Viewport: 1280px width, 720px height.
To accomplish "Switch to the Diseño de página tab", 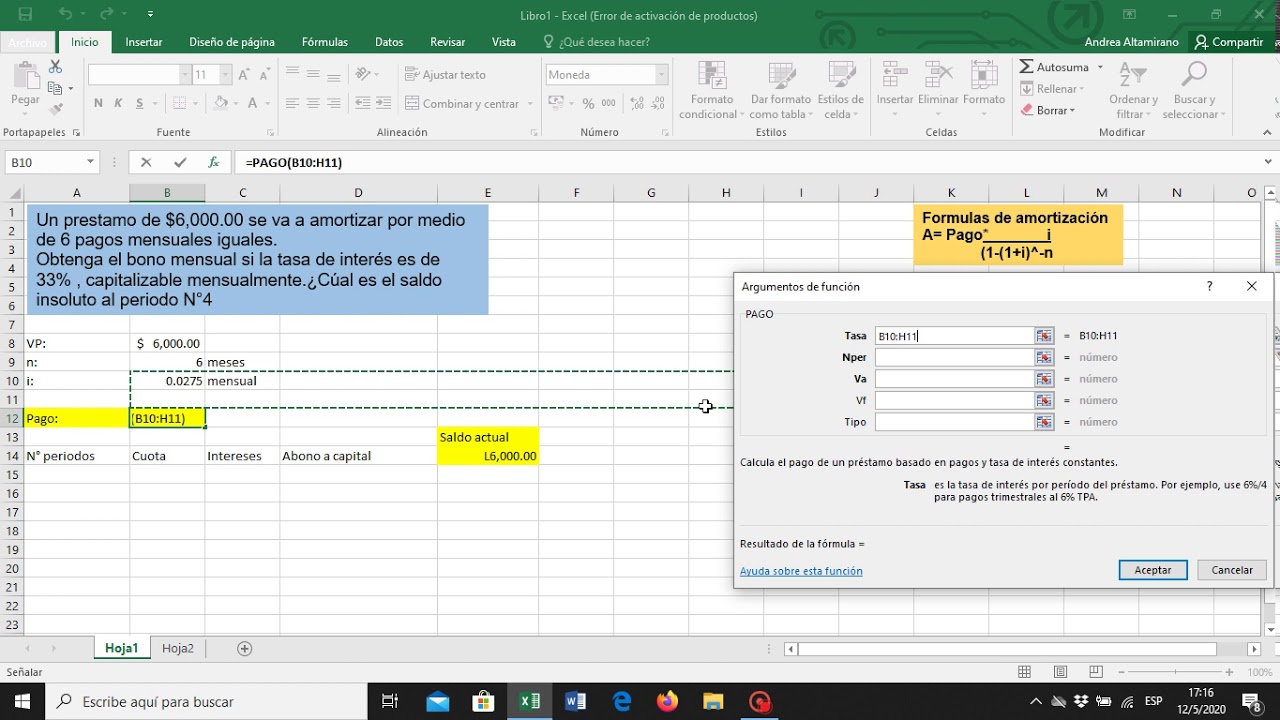I will tap(232, 42).
